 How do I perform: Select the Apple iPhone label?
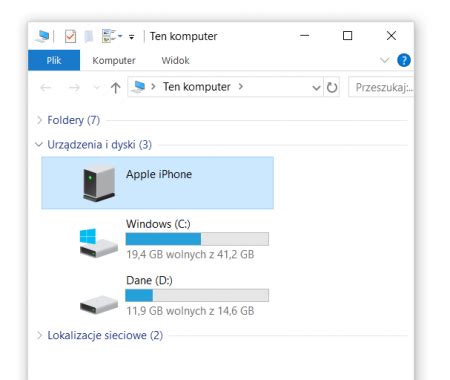point(159,174)
